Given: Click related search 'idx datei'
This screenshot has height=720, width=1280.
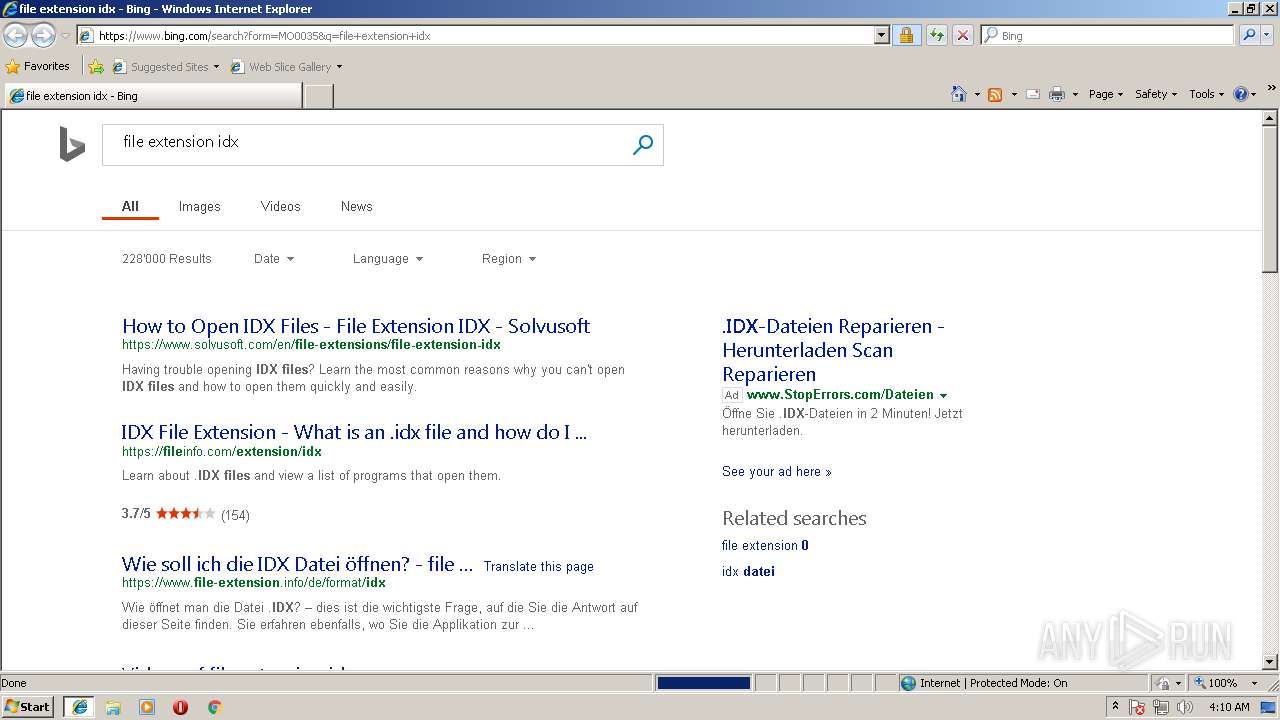Looking at the screenshot, I should point(748,571).
